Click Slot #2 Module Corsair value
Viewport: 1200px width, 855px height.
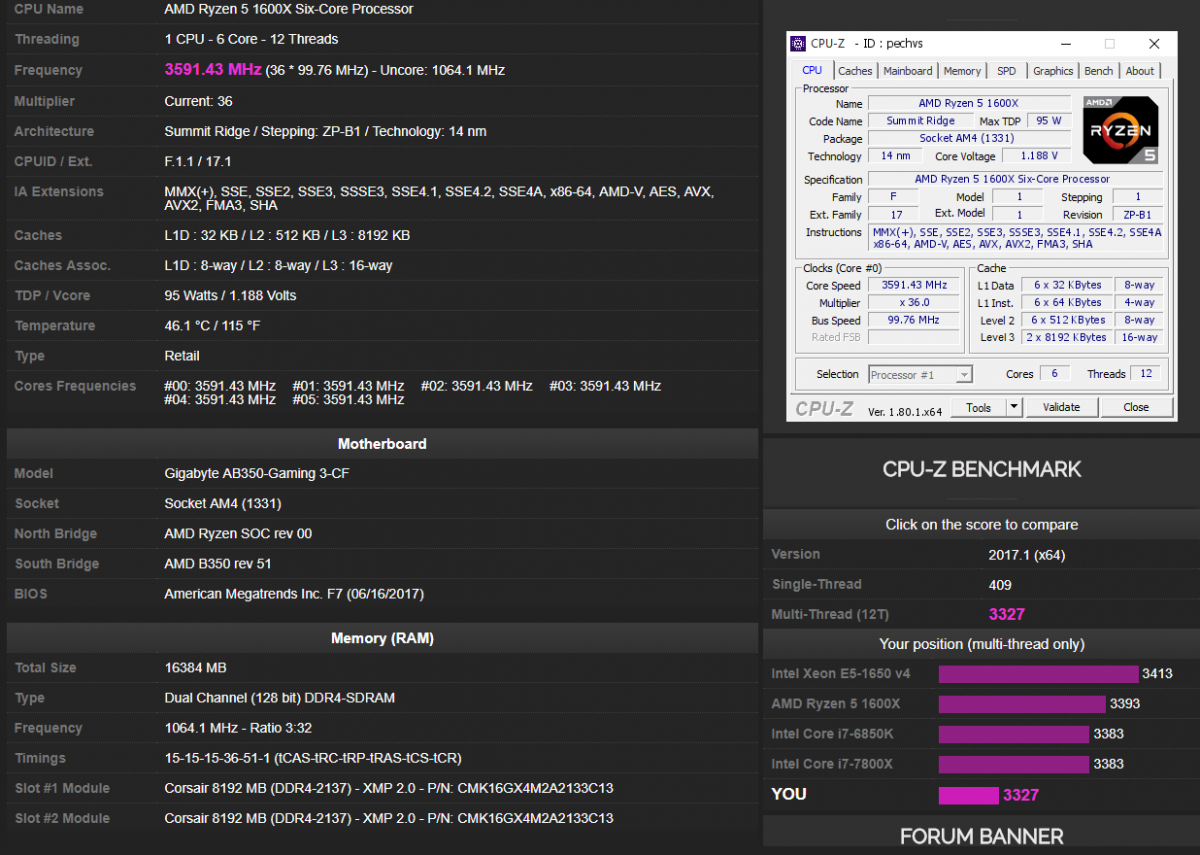[389, 818]
